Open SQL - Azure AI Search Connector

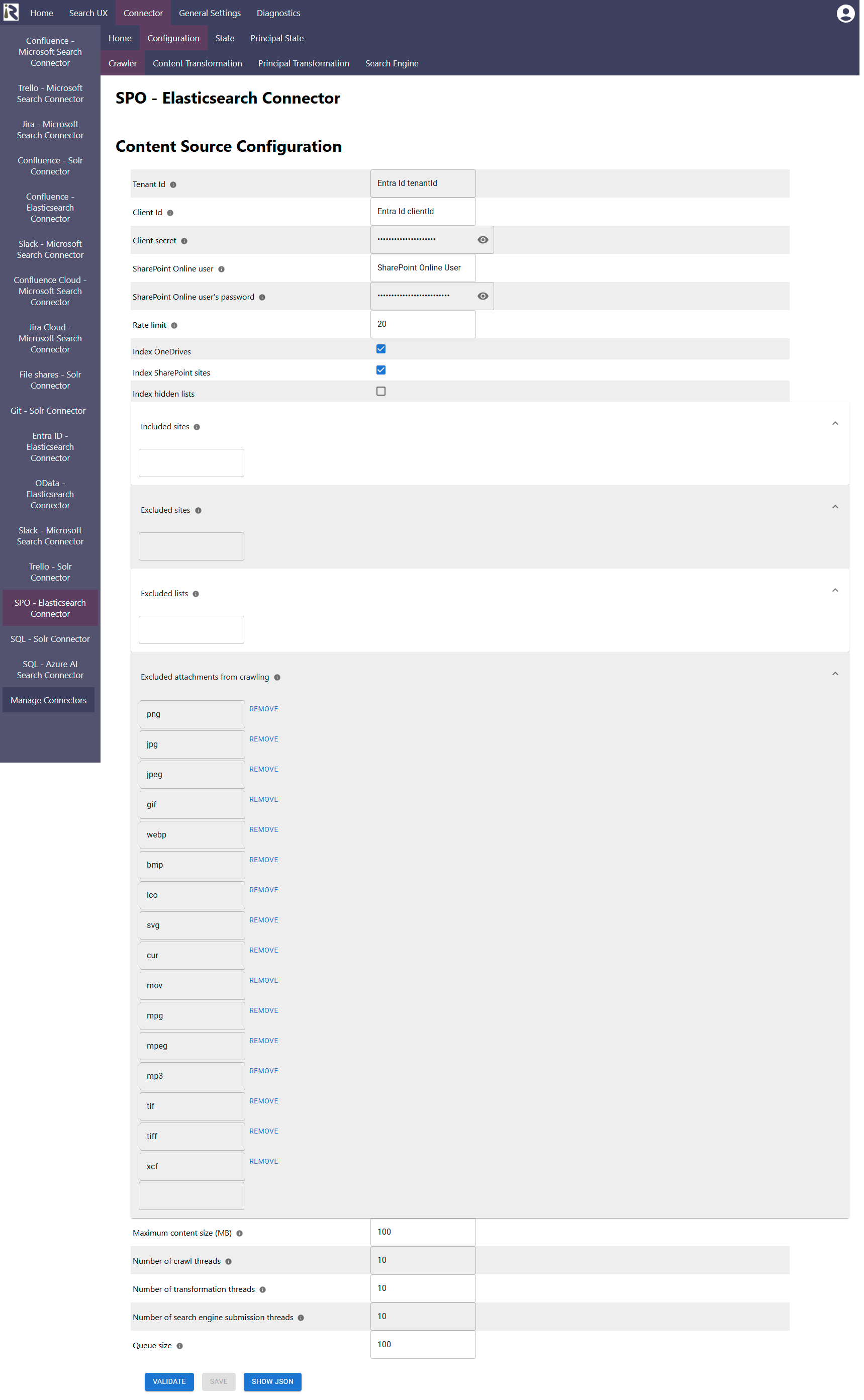click(50, 670)
